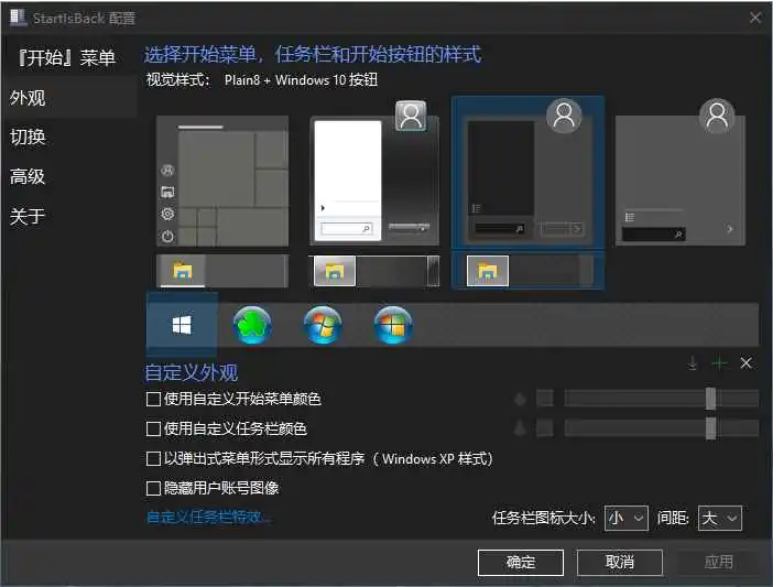Select the fourth flat gray start menu thumbnail
Image resolution: width=776 pixels, height=587 pixels.
(x=680, y=173)
